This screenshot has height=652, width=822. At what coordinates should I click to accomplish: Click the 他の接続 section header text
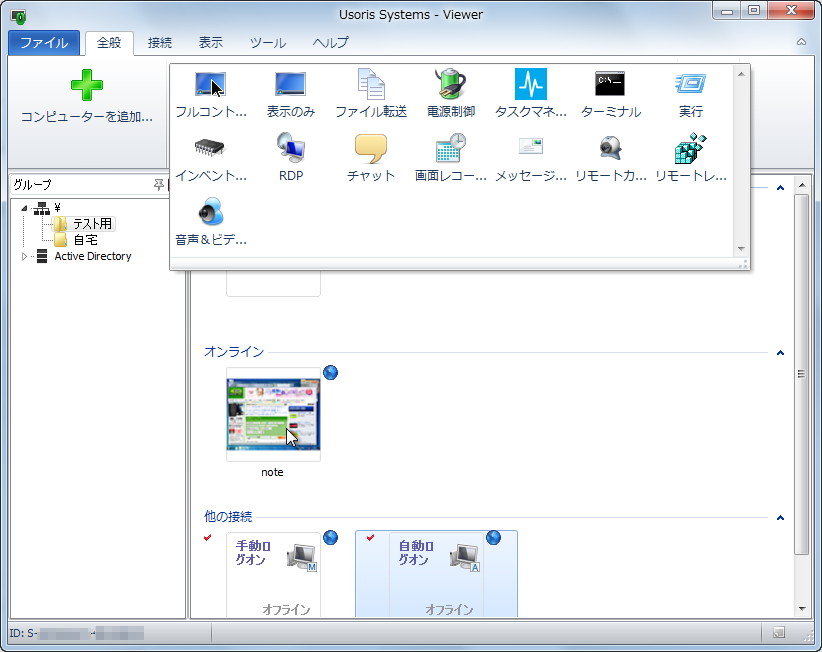tap(228, 516)
